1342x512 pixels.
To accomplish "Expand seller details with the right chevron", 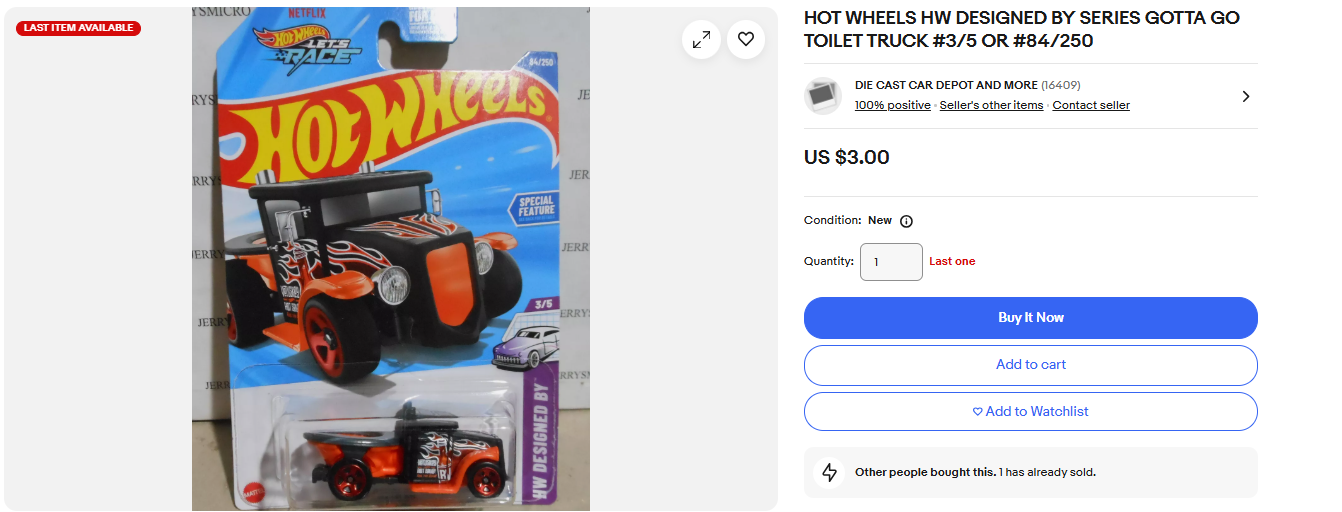I will pyautogui.click(x=1245, y=96).
